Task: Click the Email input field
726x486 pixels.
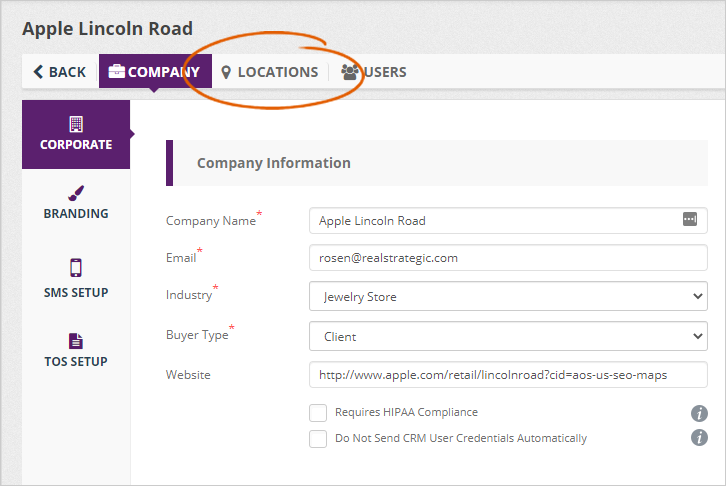Action: (x=508, y=257)
